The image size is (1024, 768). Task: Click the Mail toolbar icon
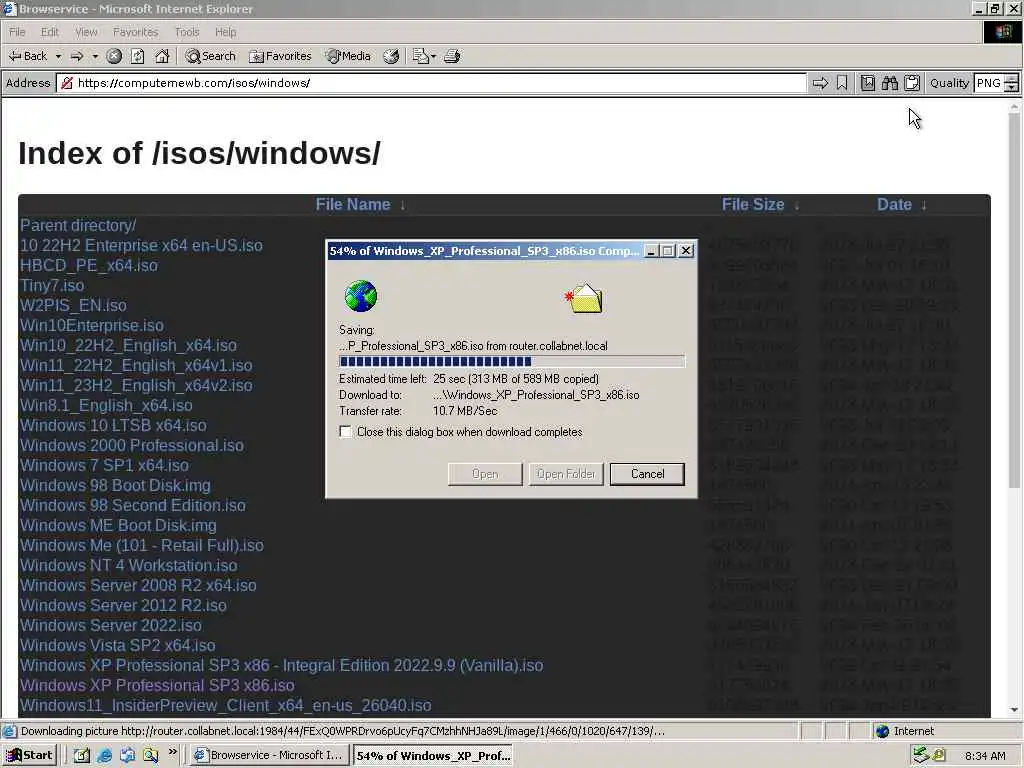(420, 56)
